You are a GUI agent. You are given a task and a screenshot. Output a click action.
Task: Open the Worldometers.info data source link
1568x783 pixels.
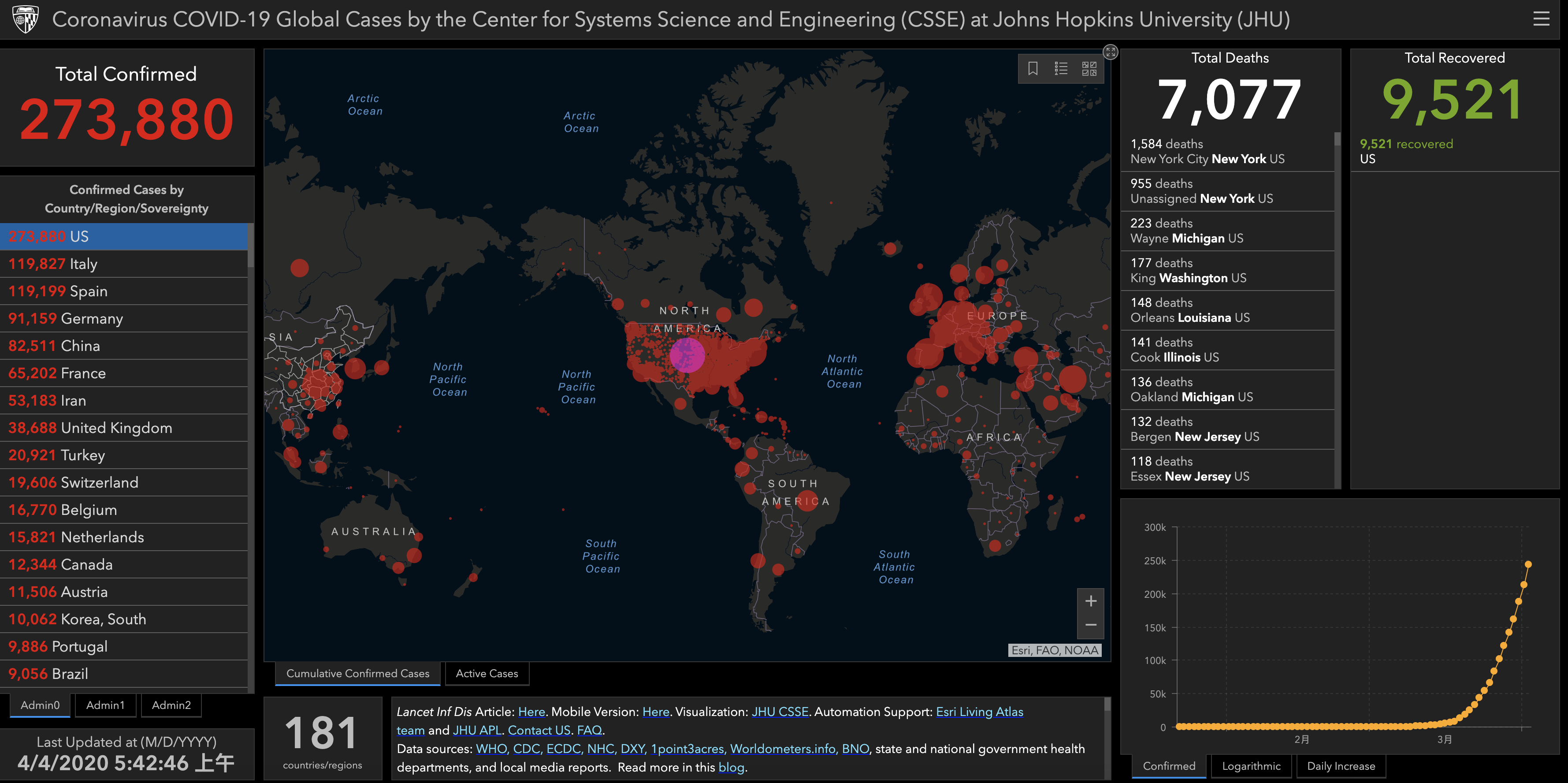click(x=782, y=749)
